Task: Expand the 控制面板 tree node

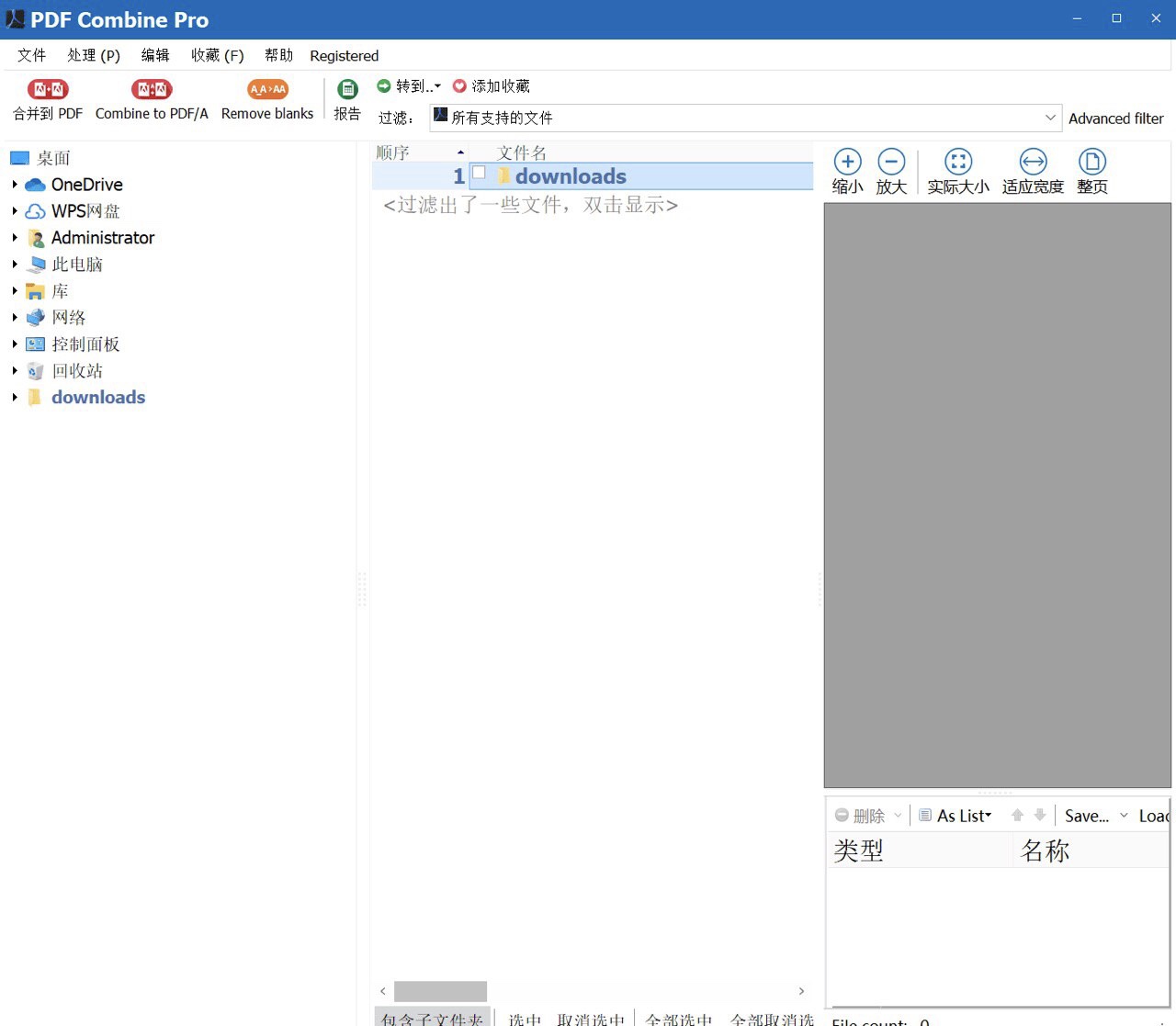Action: tap(15, 344)
